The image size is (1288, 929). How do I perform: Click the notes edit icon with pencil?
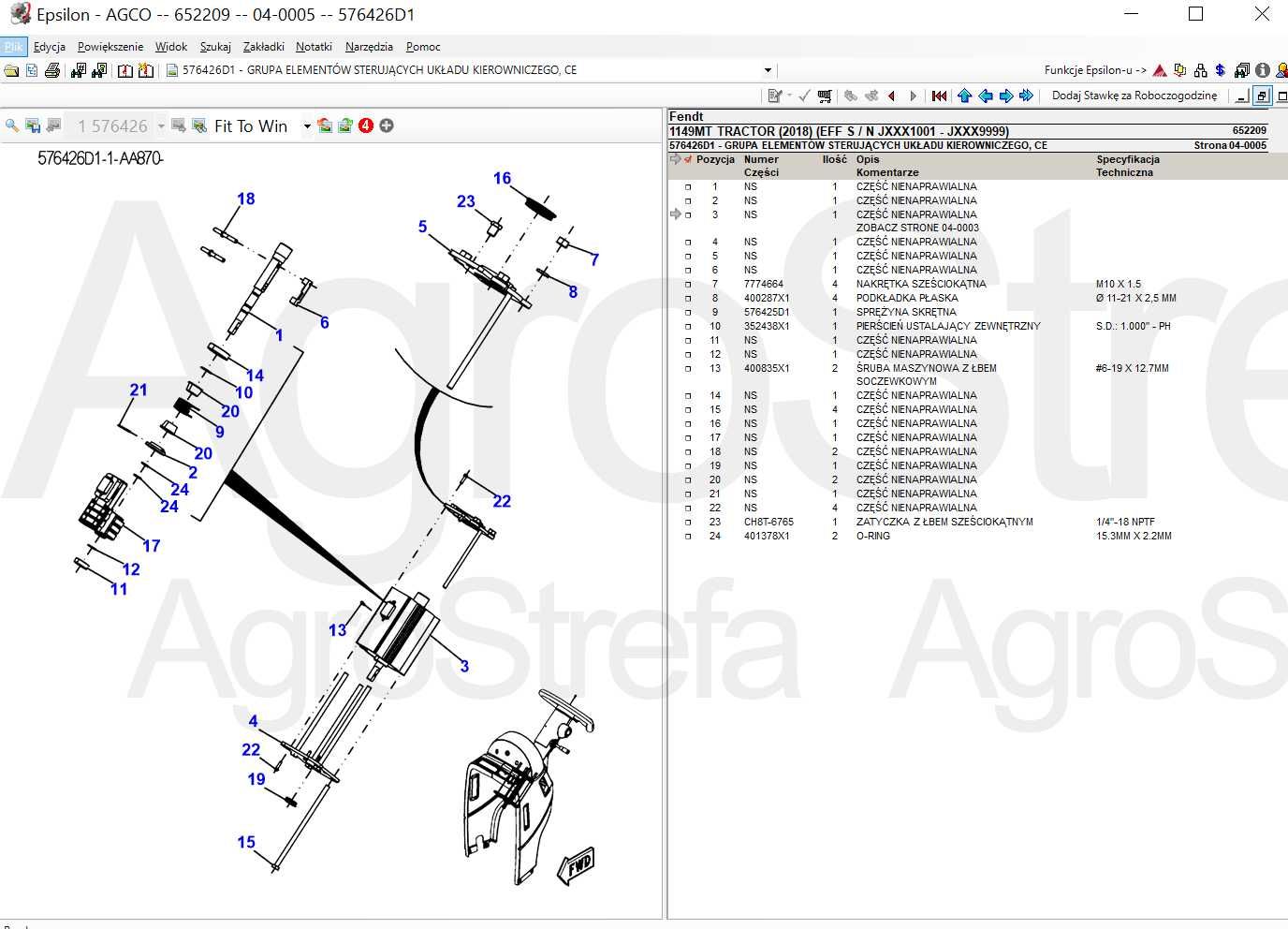coord(774,96)
